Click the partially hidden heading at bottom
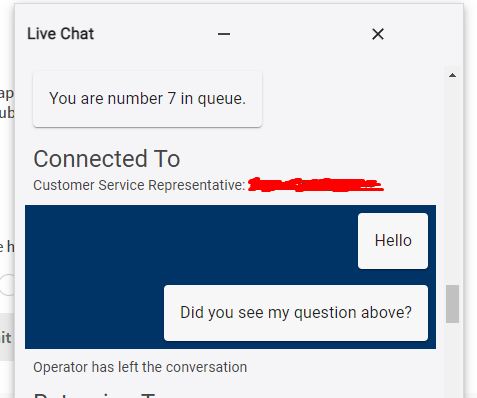The height and width of the screenshot is (398, 477). tap(95, 395)
